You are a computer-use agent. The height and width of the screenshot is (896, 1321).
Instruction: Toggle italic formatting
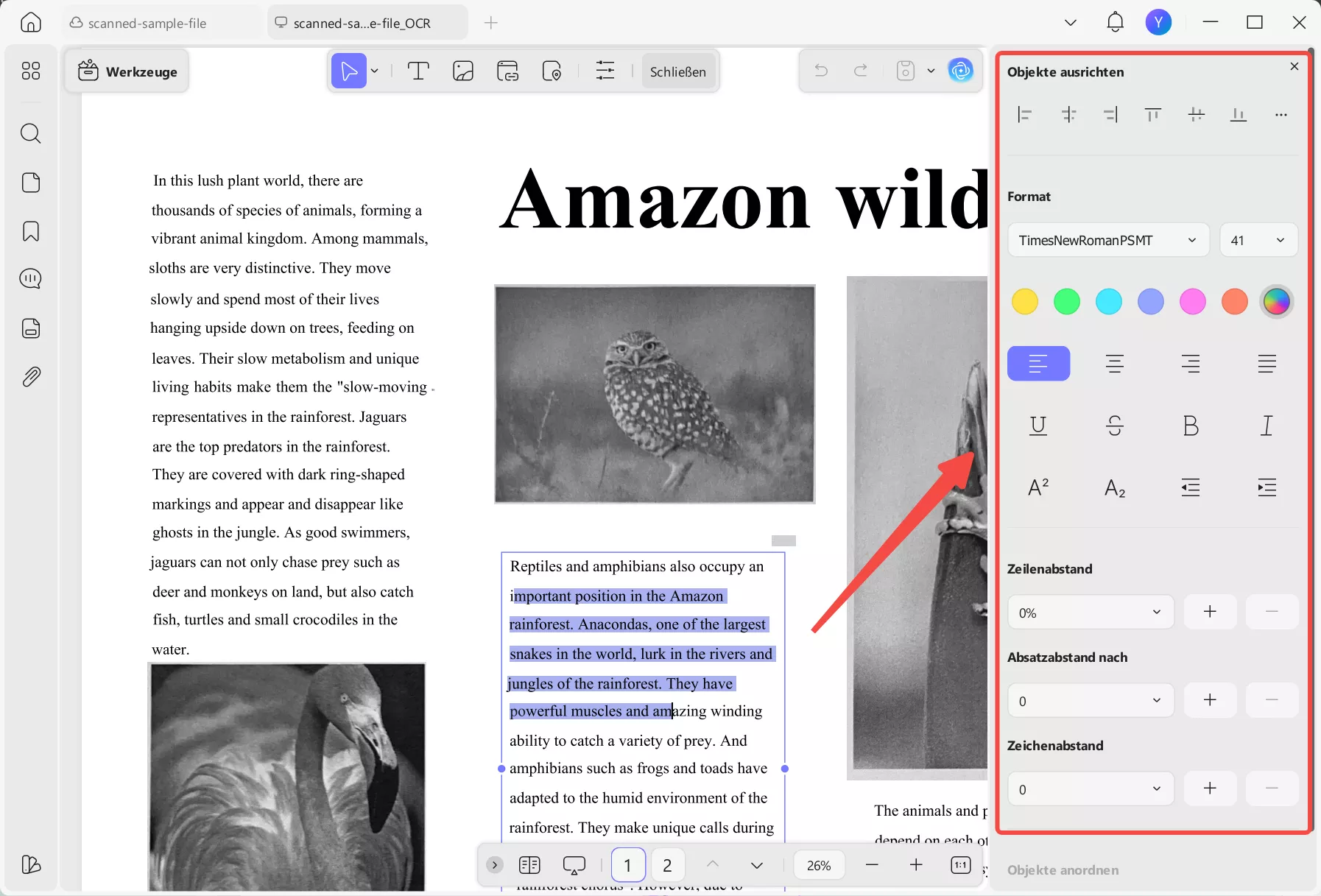1267,426
